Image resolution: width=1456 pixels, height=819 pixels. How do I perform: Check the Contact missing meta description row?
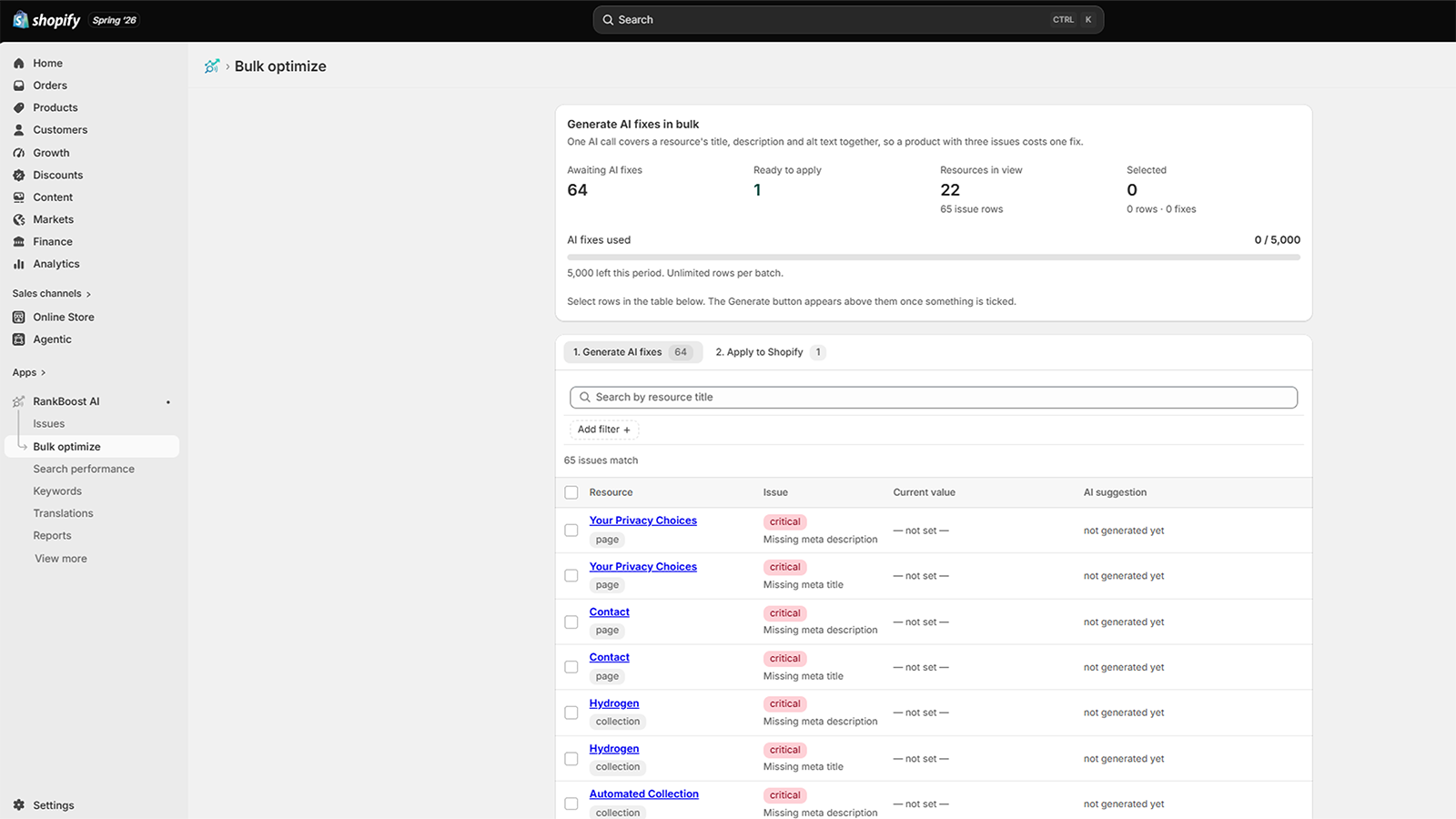pyautogui.click(x=571, y=622)
